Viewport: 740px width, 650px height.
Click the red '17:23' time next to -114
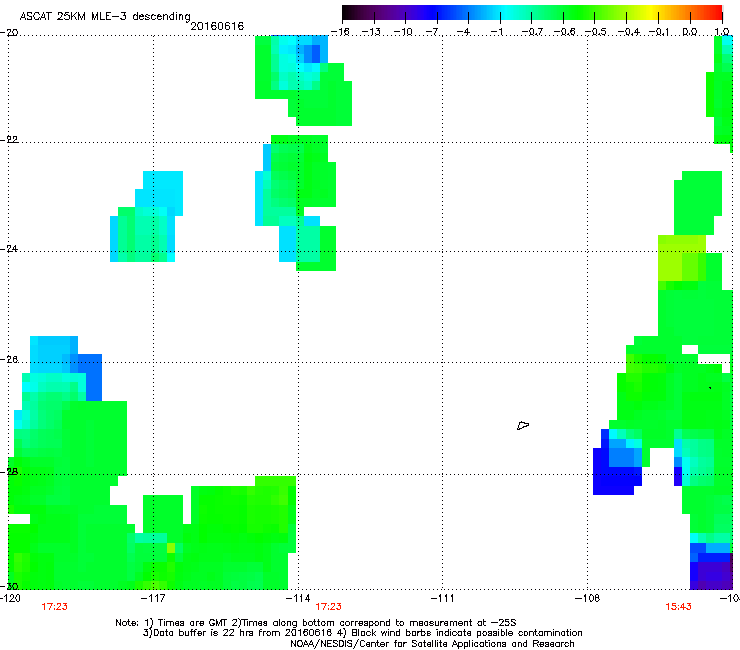point(328,607)
